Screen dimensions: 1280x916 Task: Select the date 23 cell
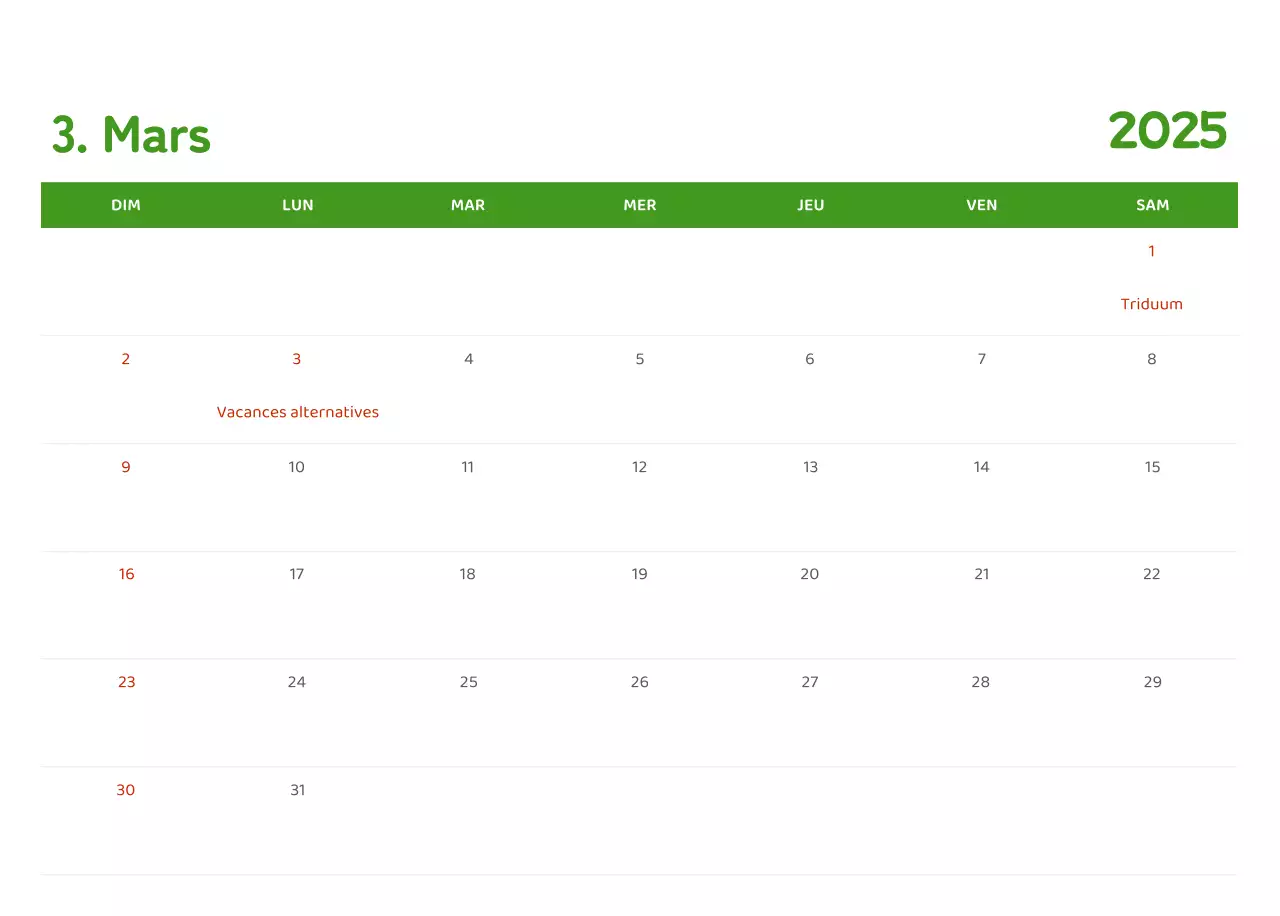[x=126, y=681]
